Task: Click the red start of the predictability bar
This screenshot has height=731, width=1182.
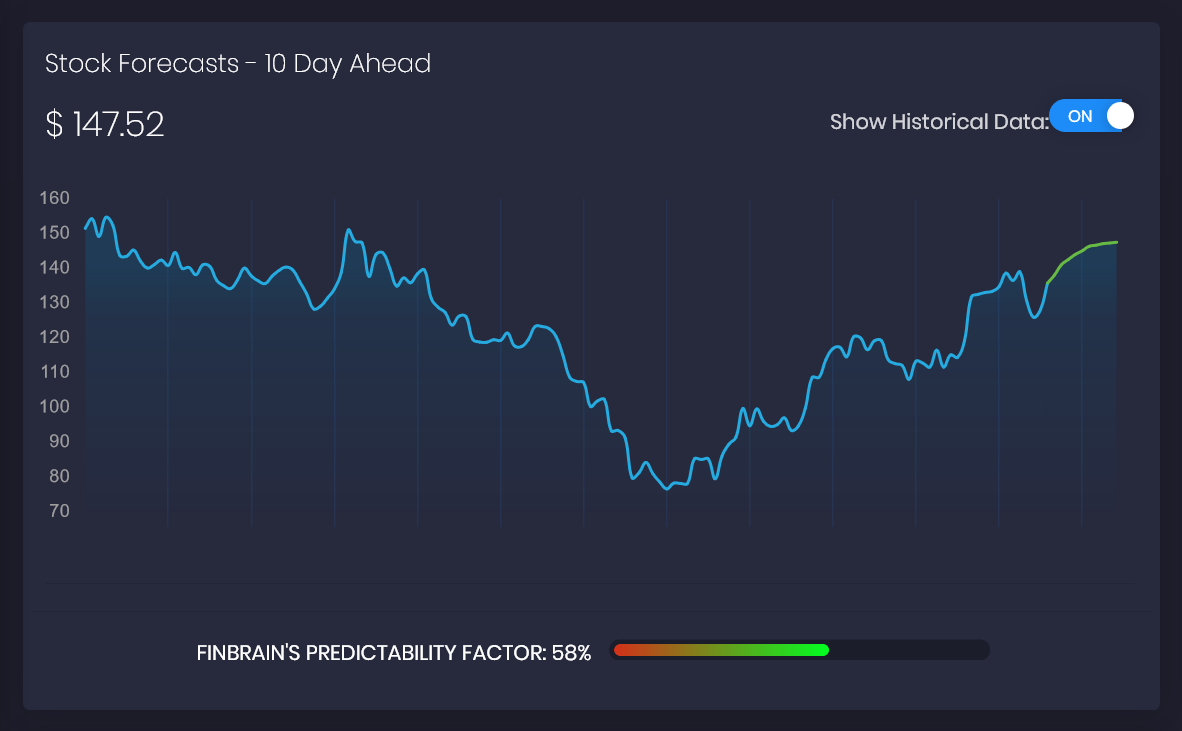Action: [621, 650]
